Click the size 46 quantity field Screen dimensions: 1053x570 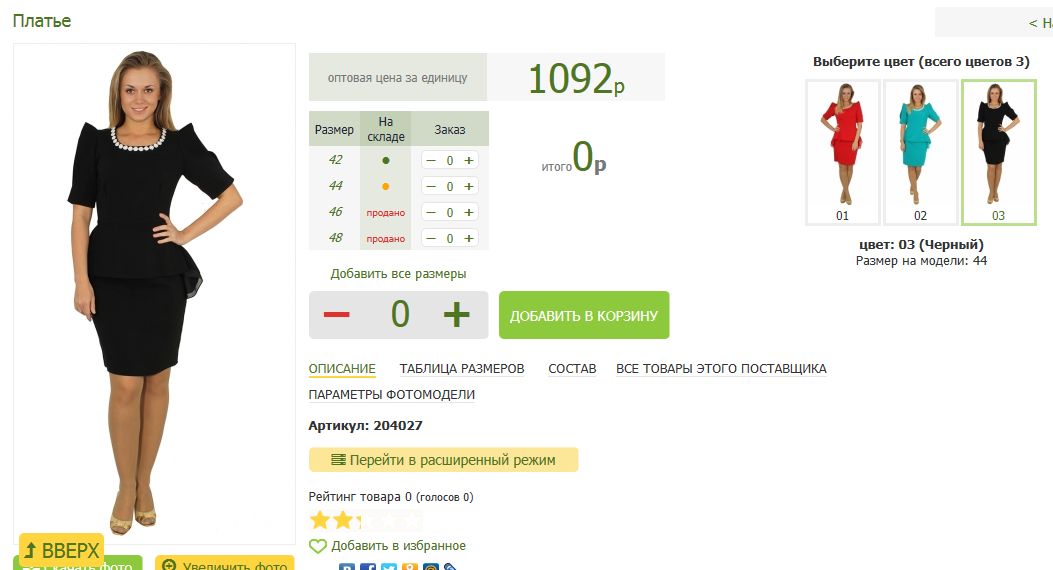(450, 212)
